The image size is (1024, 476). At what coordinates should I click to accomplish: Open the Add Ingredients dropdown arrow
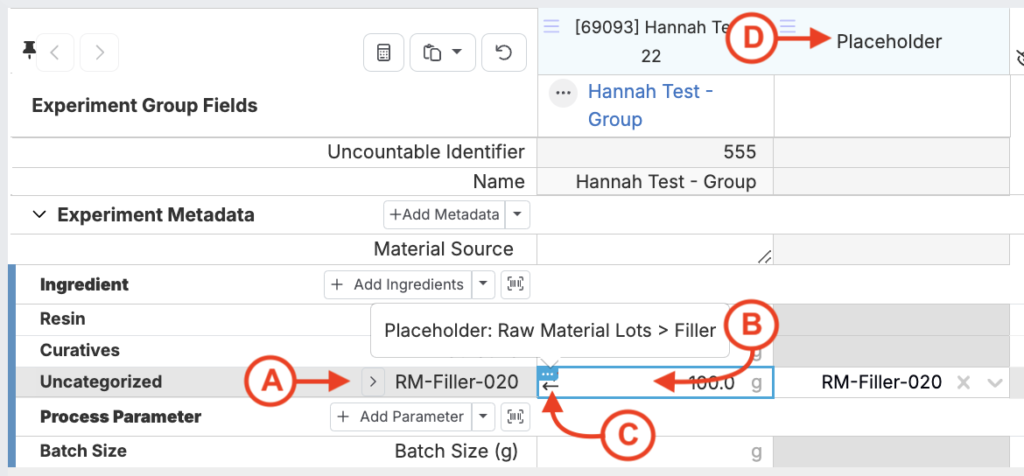pos(483,285)
